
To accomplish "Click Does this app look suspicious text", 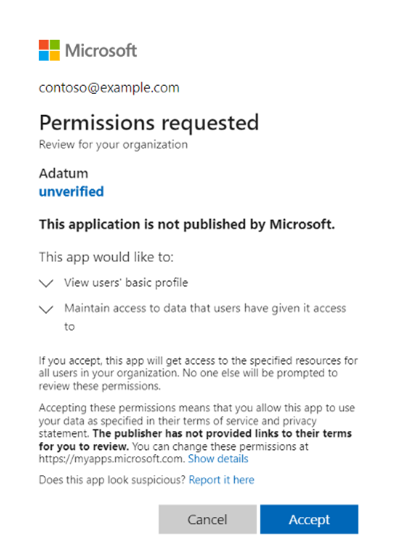I will tap(112, 480).
